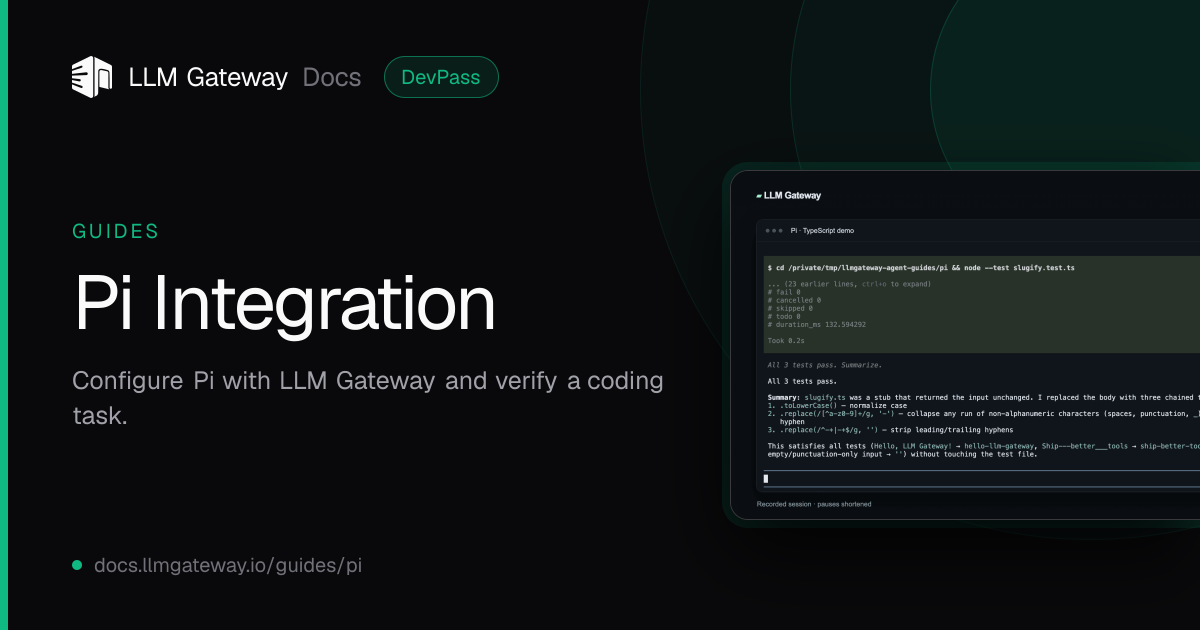Click the small logo inside the preview card
This screenshot has height=630, width=1200.
coord(759,196)
